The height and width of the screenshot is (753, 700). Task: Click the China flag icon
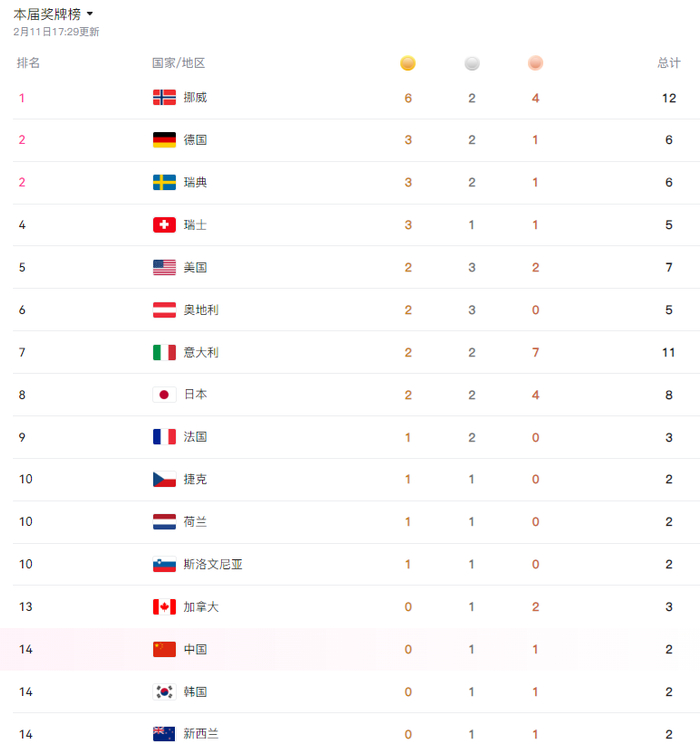coord(164,649)
